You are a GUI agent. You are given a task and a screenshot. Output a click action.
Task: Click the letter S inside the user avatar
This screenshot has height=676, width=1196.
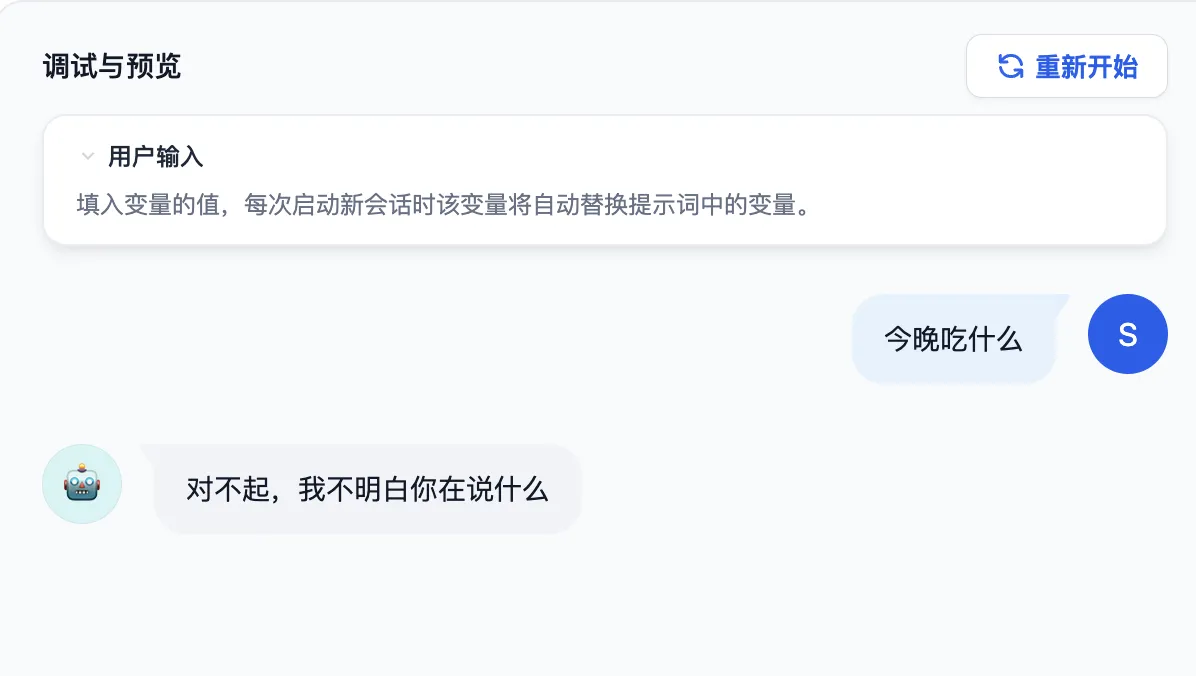[x=1127, y=334]
